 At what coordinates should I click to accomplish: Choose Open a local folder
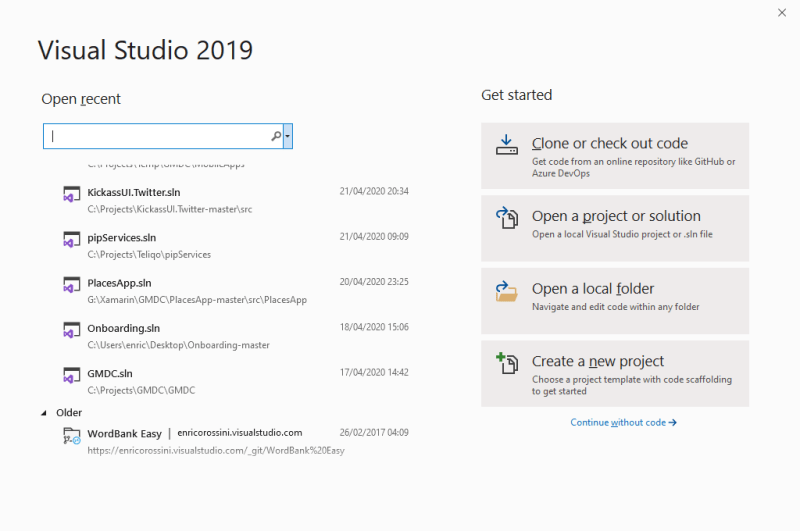(x=615, y=301)
